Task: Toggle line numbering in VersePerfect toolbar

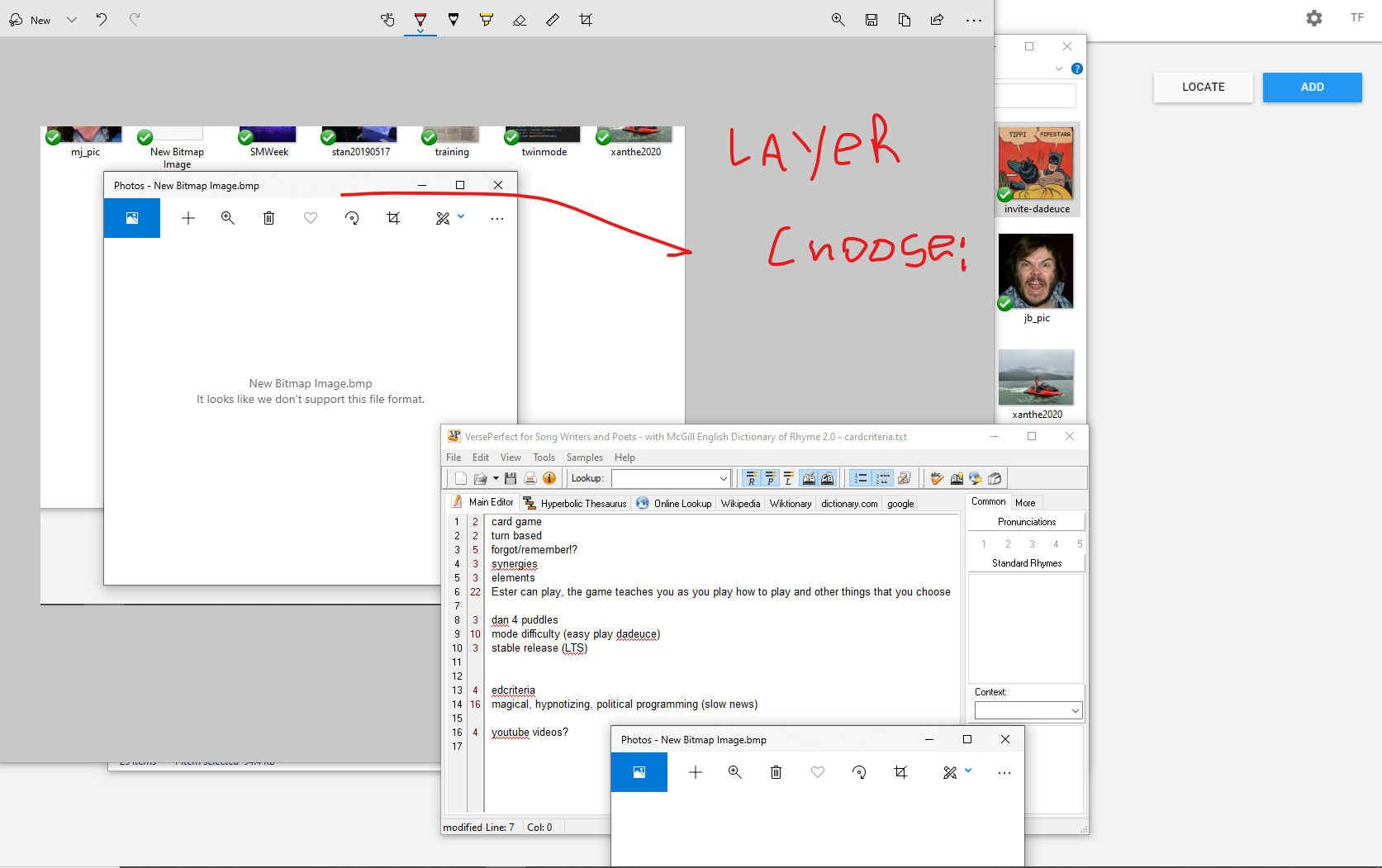Action: point(861,478)
